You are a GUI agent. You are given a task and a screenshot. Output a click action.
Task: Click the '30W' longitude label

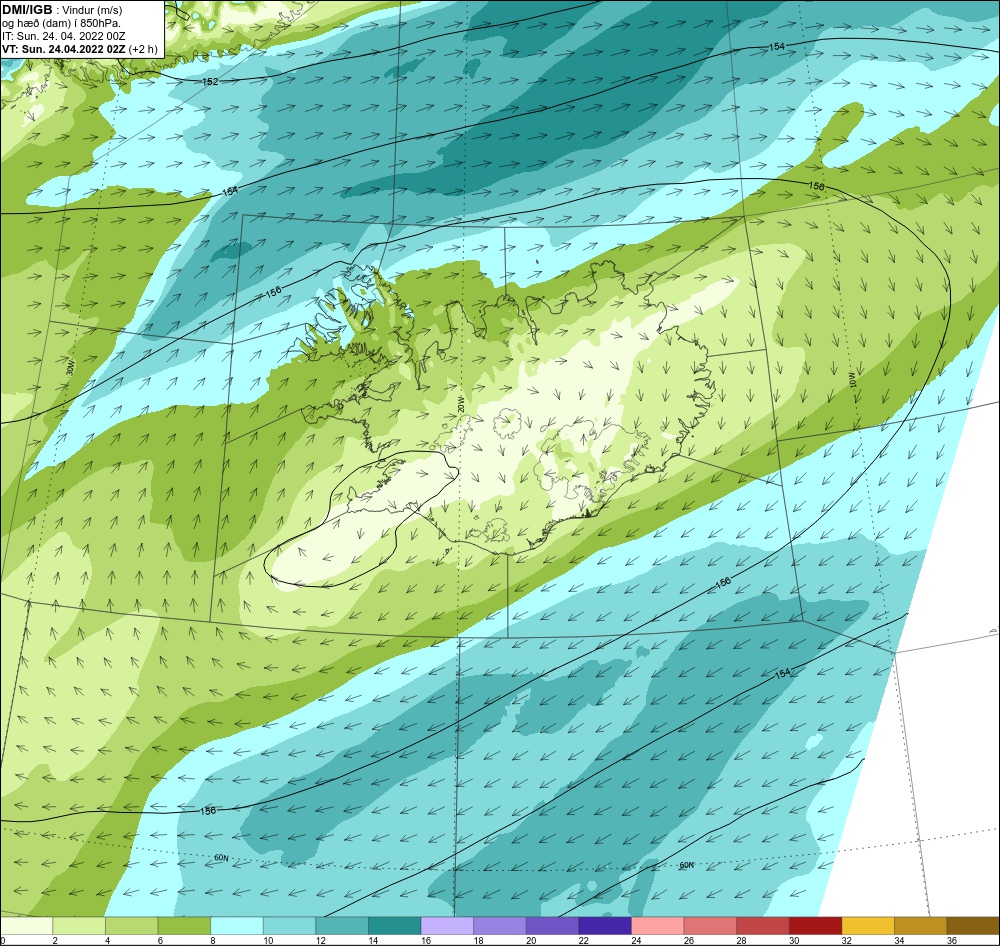pyautogui.click(x=70, y=368)
